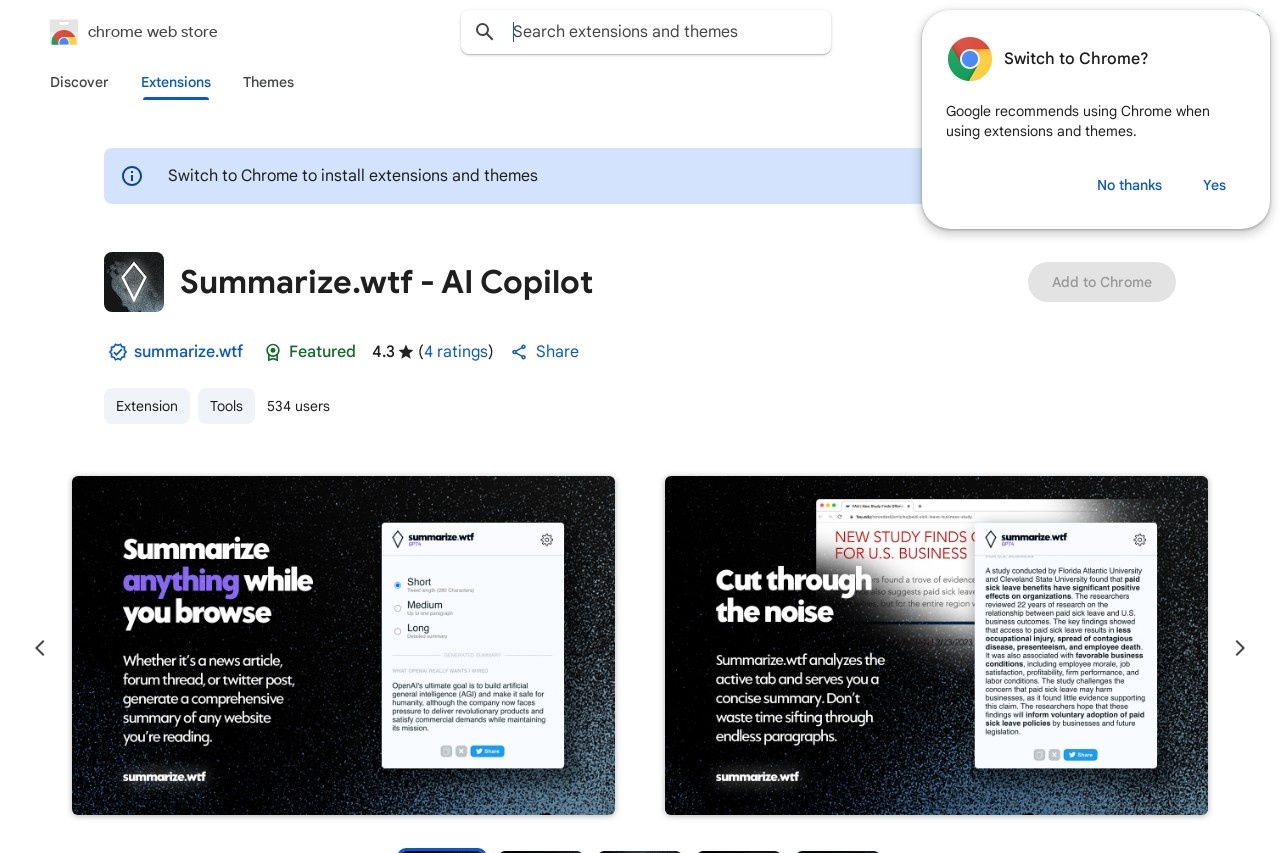Open the summarize.wtf publisher link
The height and width of the screenshot is (853, 1280).
point(188,352)
